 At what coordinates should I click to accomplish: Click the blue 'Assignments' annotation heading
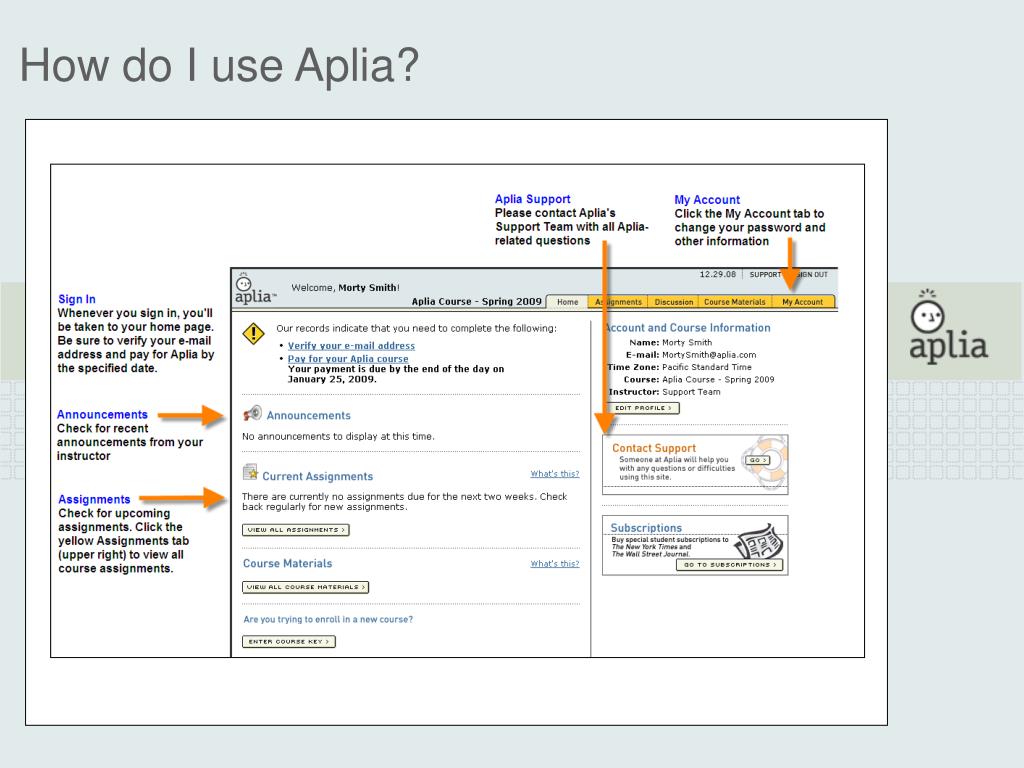pos(94,500)
